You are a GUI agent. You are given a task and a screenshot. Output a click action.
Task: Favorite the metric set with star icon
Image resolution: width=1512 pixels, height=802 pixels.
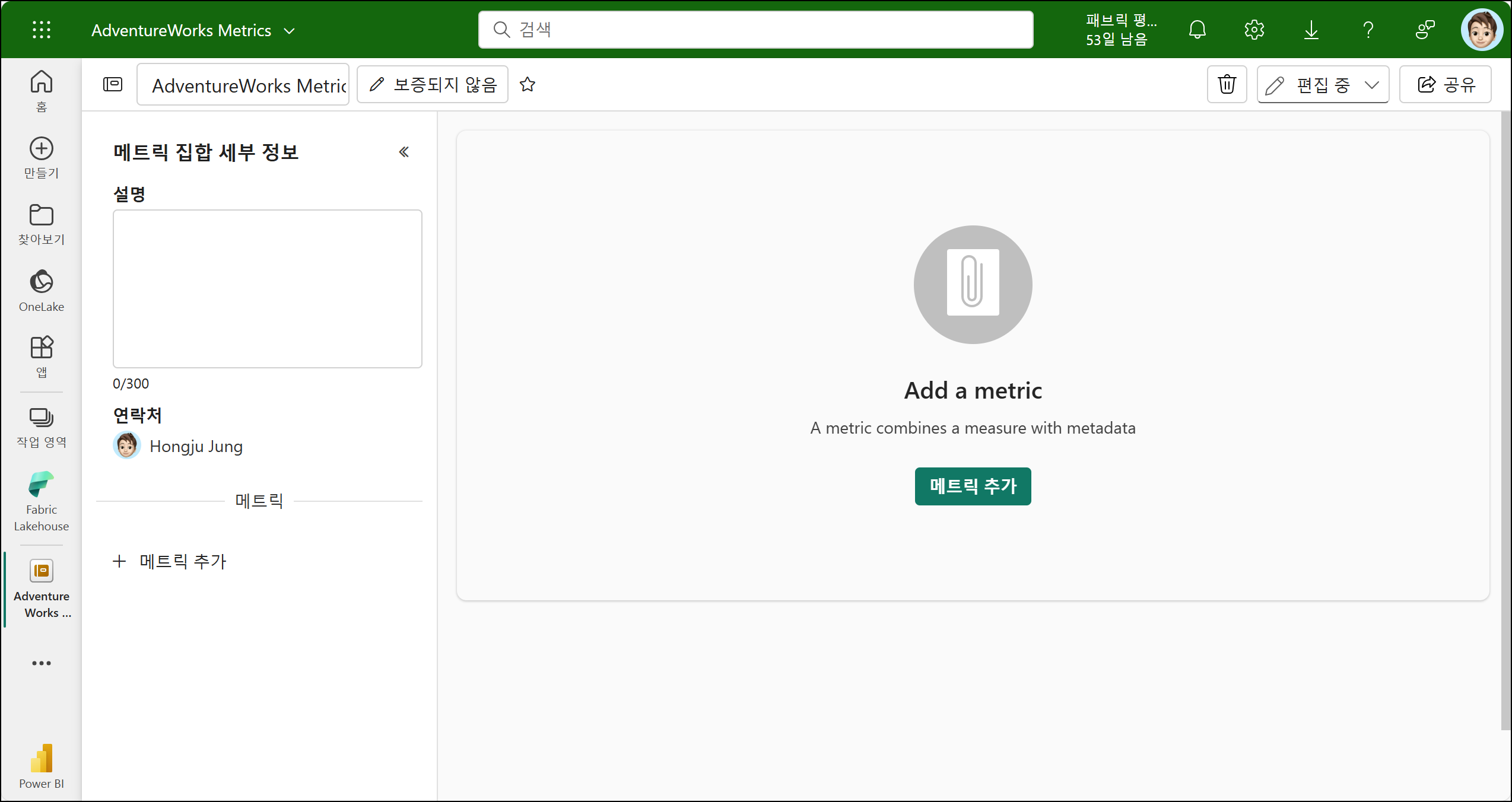[528, 84]
